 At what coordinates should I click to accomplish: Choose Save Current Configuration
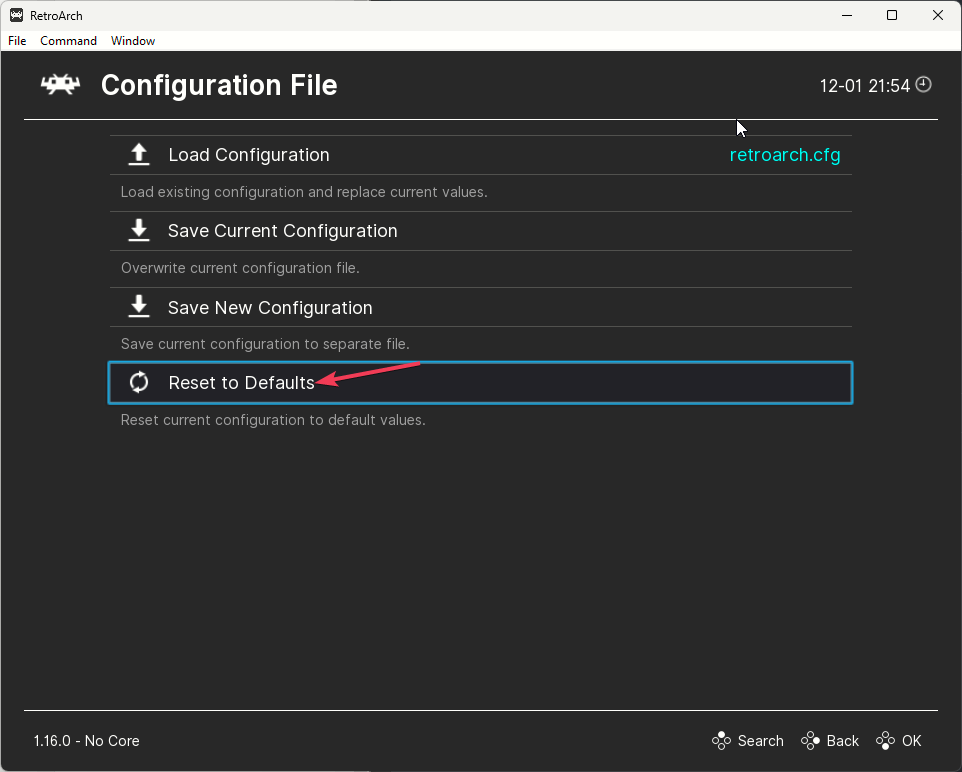click(x=282, y=231)
